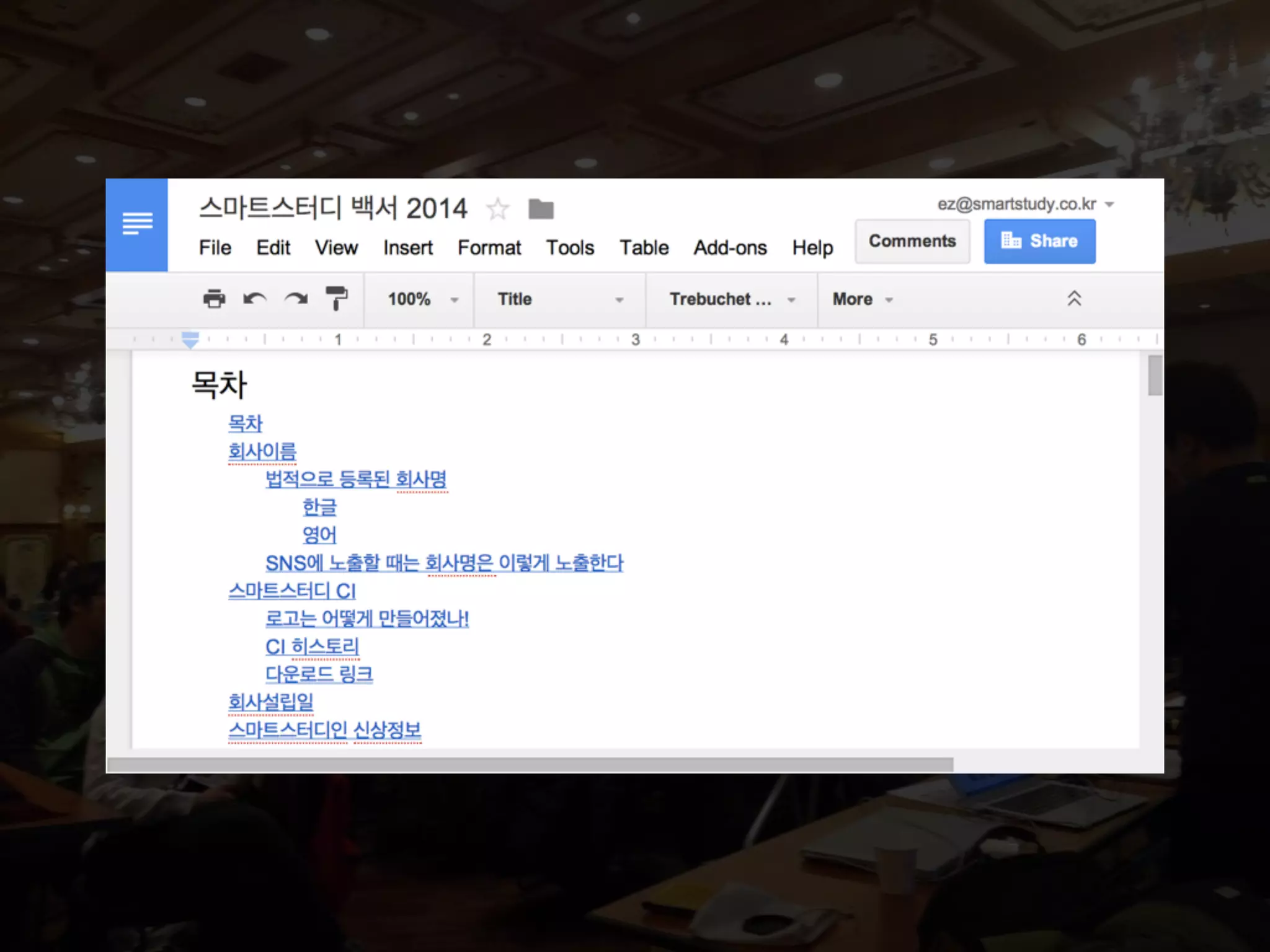1270x952 pixels.
Task: Click the first-line indent marker on the ruler
Action: (190, 335)
